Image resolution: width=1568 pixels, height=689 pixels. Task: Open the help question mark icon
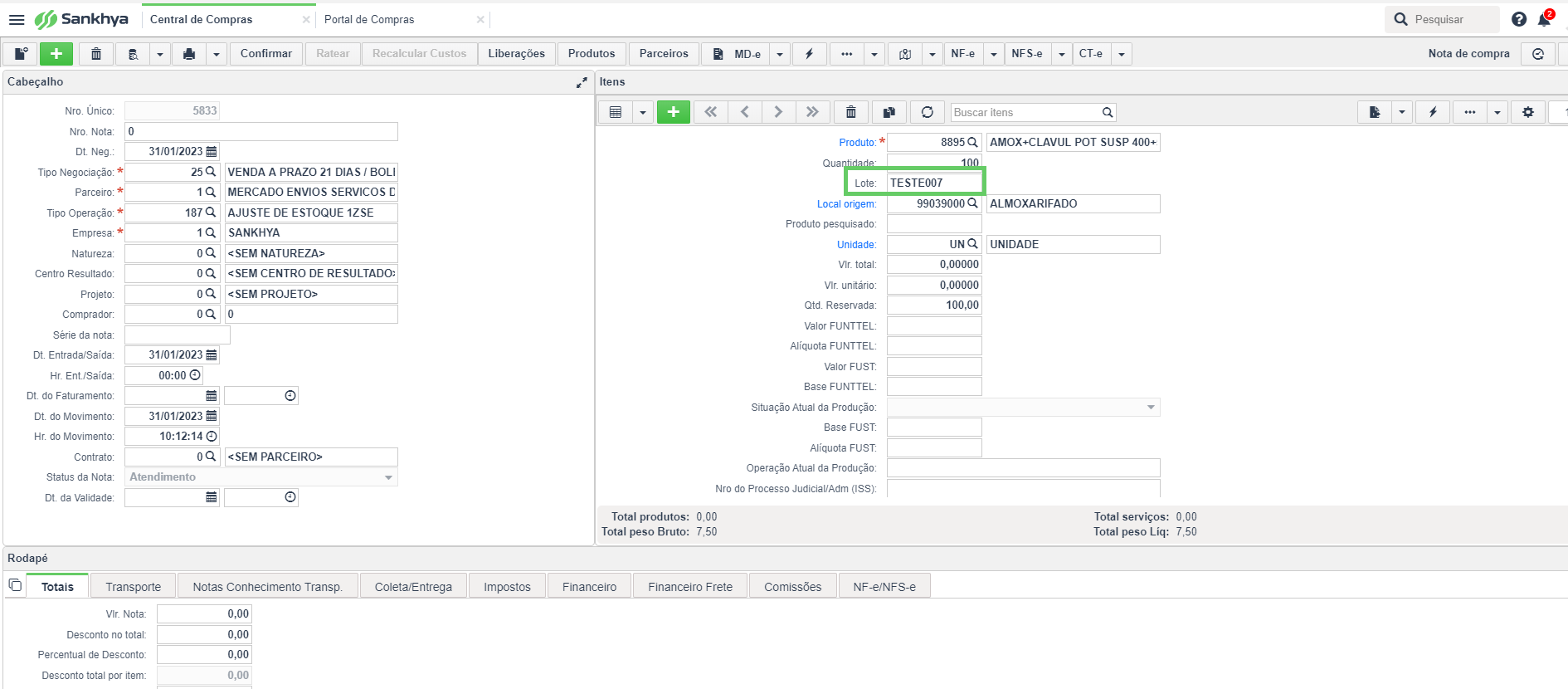click(x=1519, y=19)
